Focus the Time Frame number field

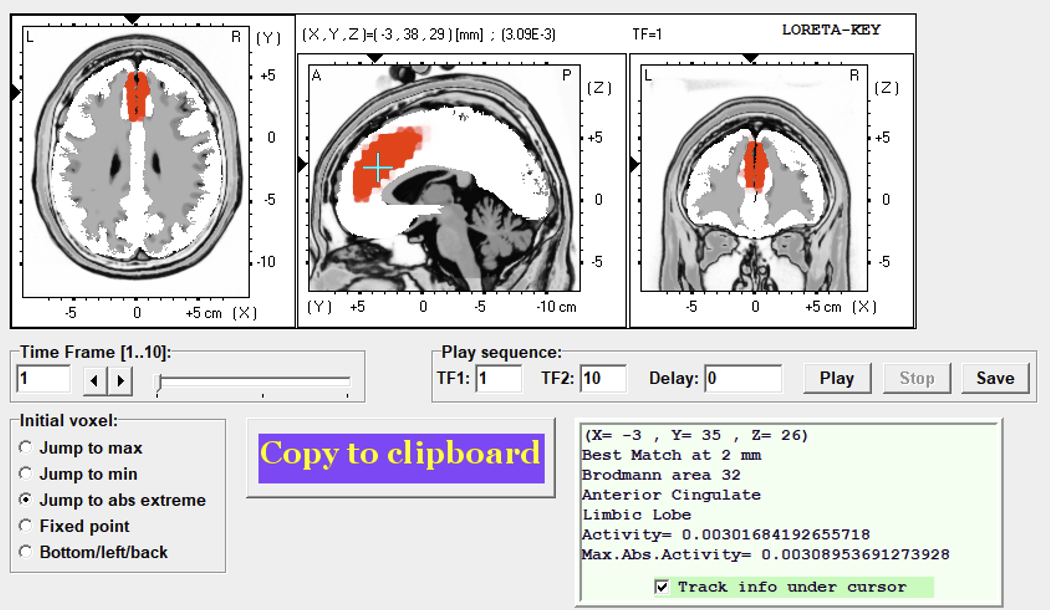tap(44, 379)
